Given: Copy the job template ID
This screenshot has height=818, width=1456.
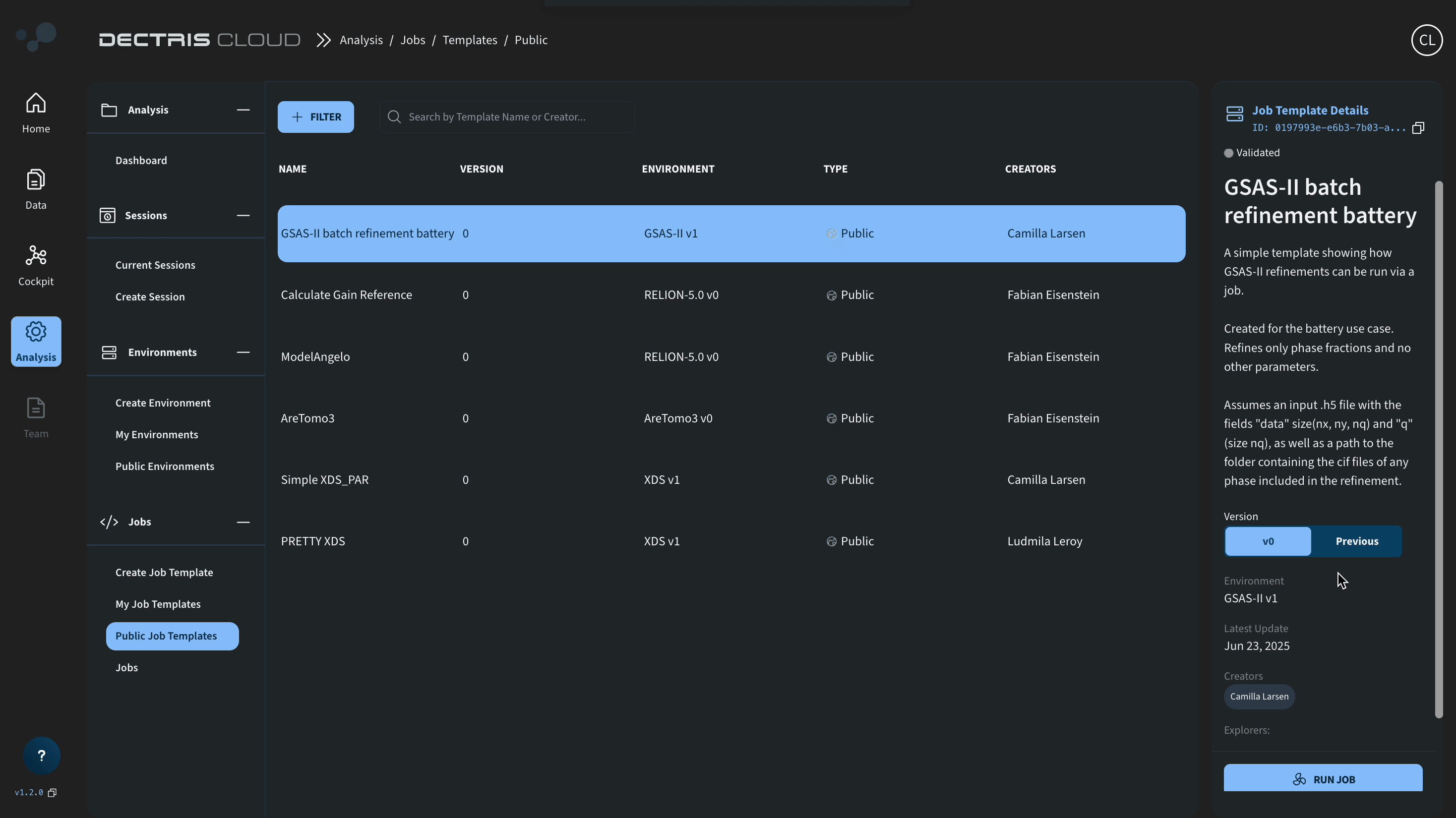Looking at the screenshot, I should [1417, 128].
